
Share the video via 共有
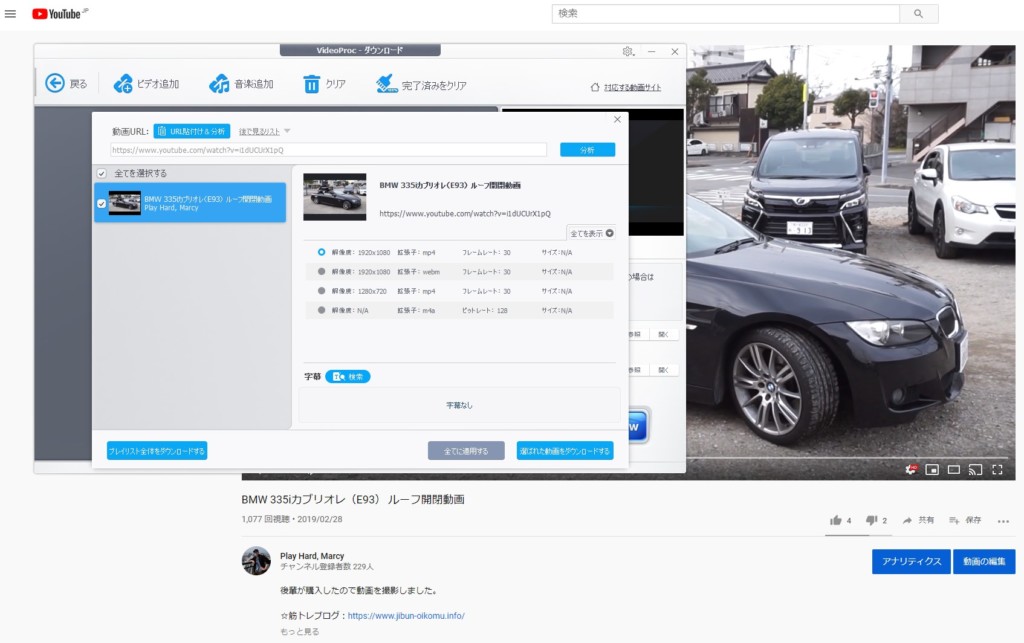[918, 520]
